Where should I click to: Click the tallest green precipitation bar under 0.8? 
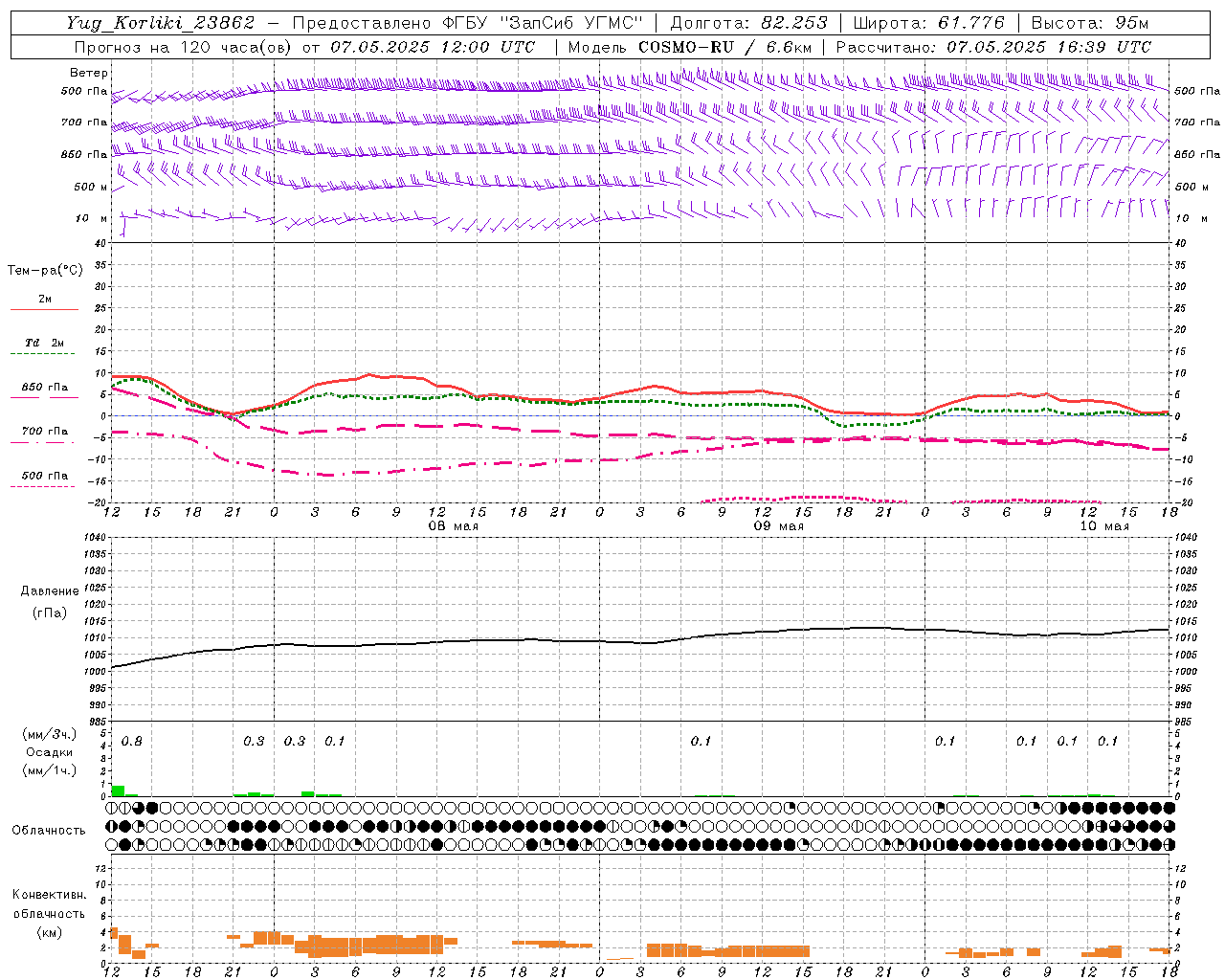pos(118,791)
